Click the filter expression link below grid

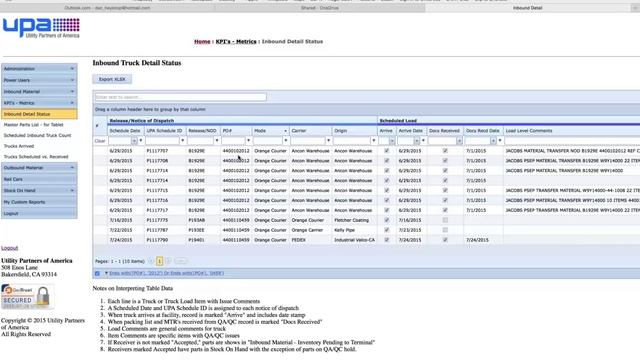pyautogui.click(x=167, y=273)
